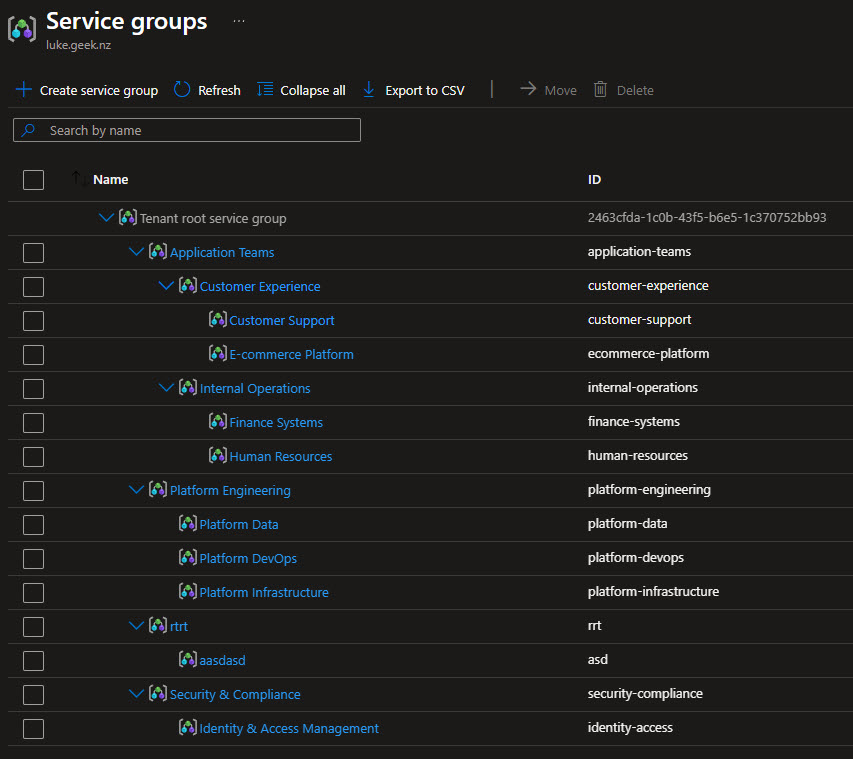Check the Security & Compliance row checkbox
853x759 pixels.
pos(33,695)
